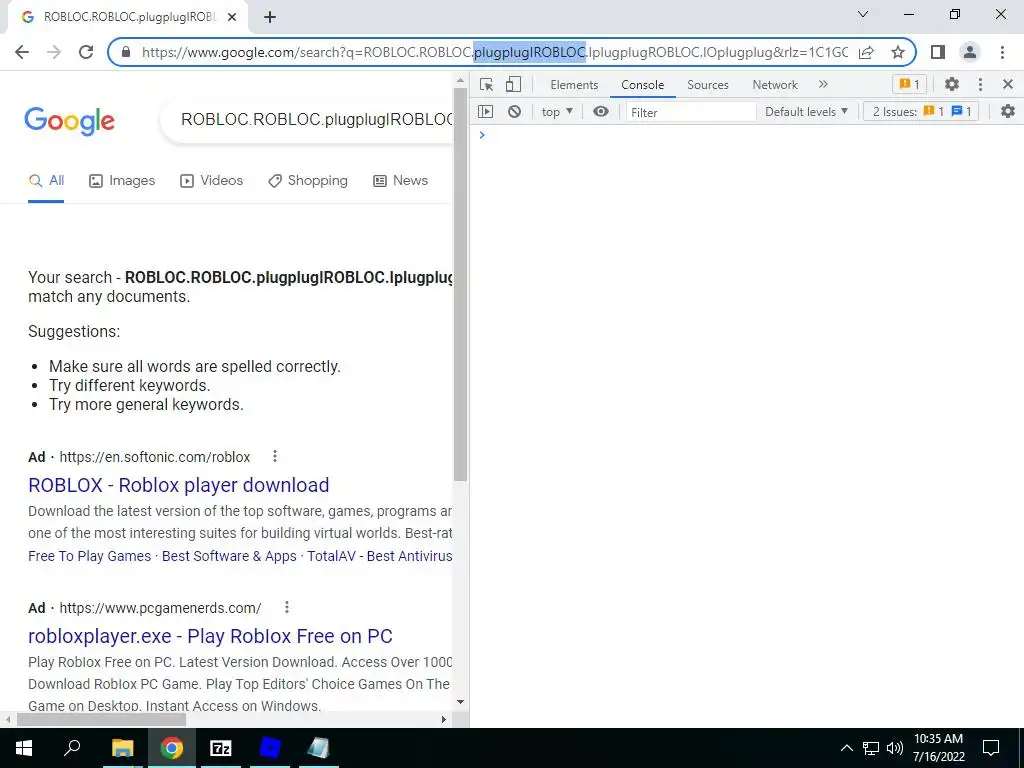This screenshot has width=1024, height=768.
Task: Open console settings gear
Action: pos(1008,112)
